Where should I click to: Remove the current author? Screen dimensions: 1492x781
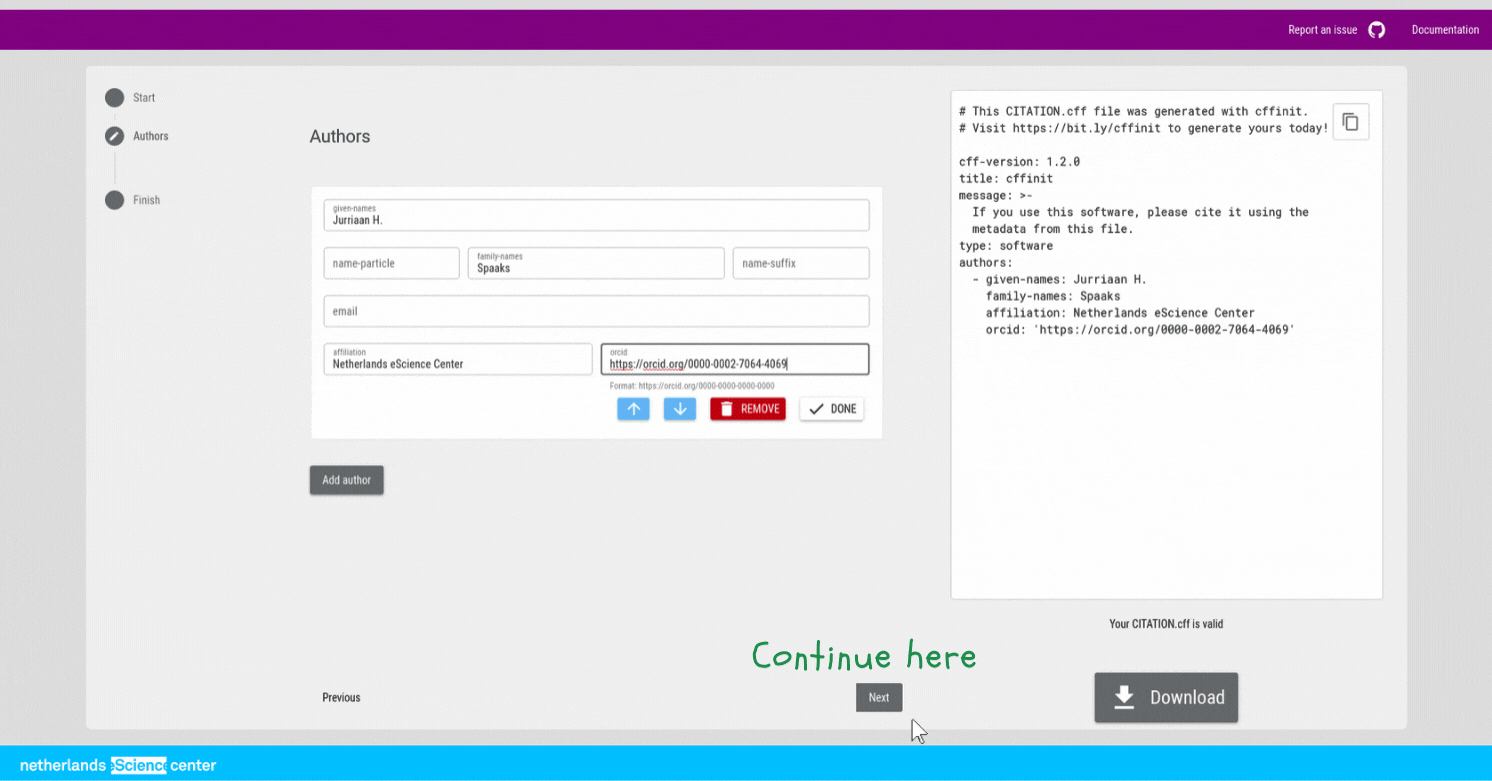(x=748, y=409)
